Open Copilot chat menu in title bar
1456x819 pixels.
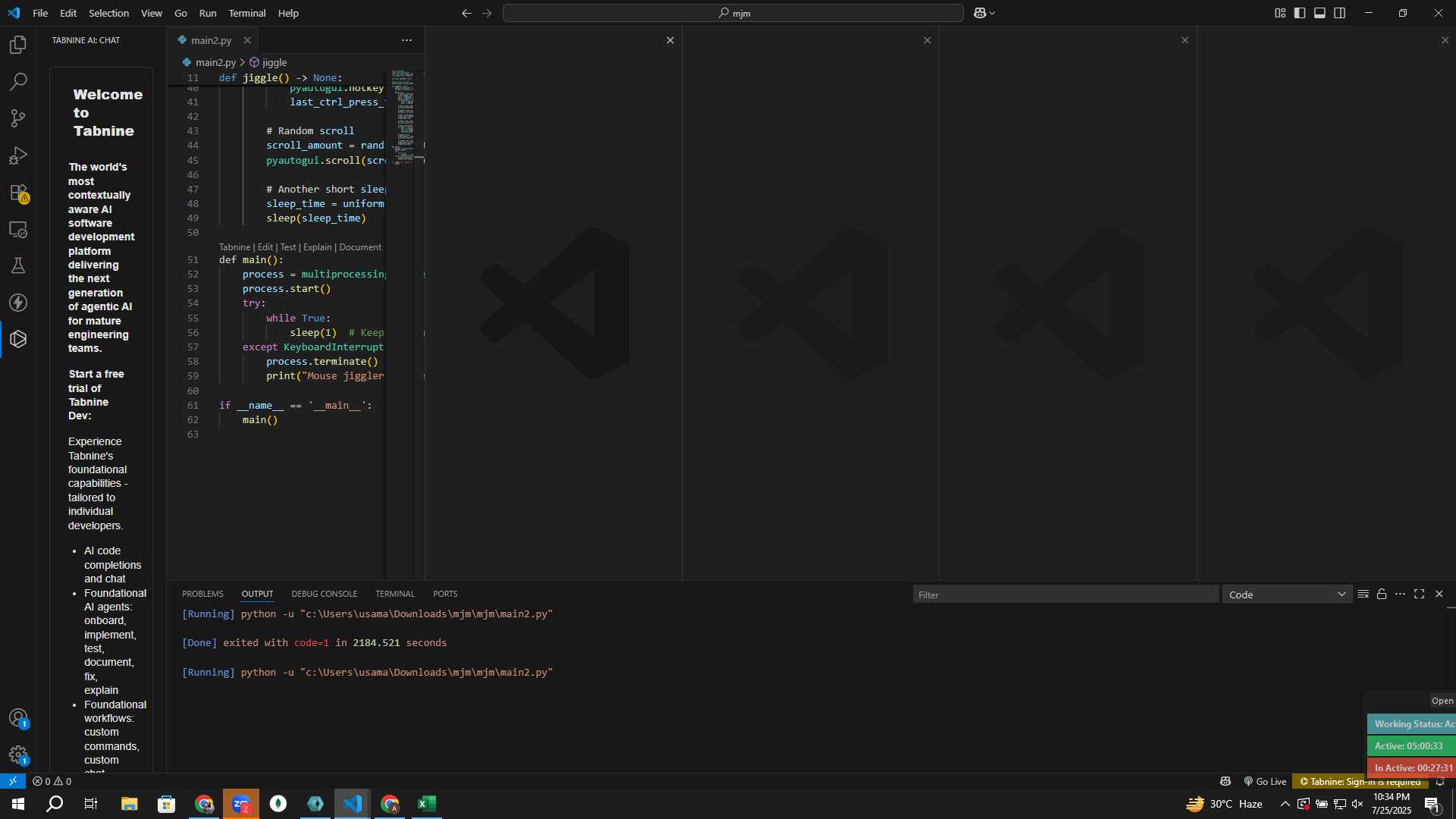coord(984,13)
